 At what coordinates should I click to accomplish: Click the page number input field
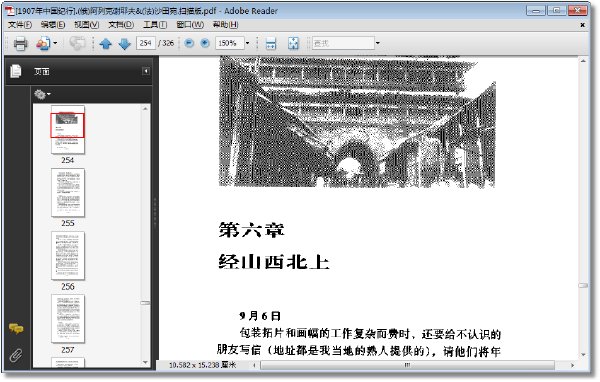tap(146, 43)
